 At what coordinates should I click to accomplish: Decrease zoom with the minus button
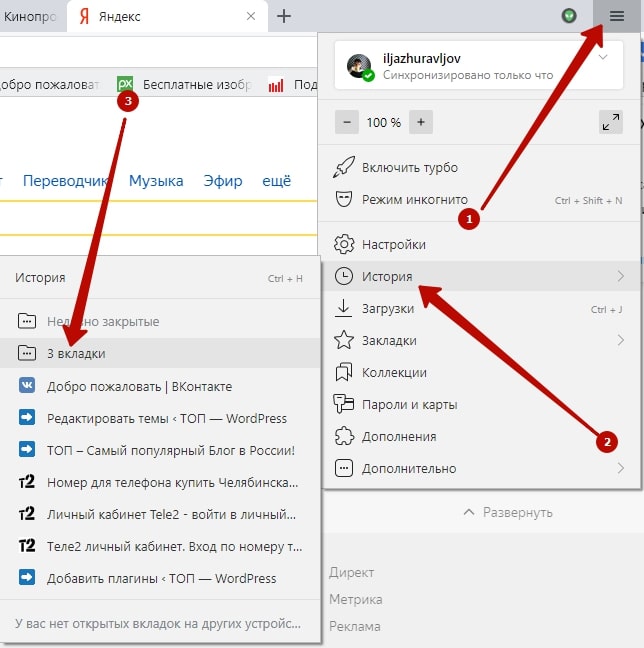tap(347, 122)
